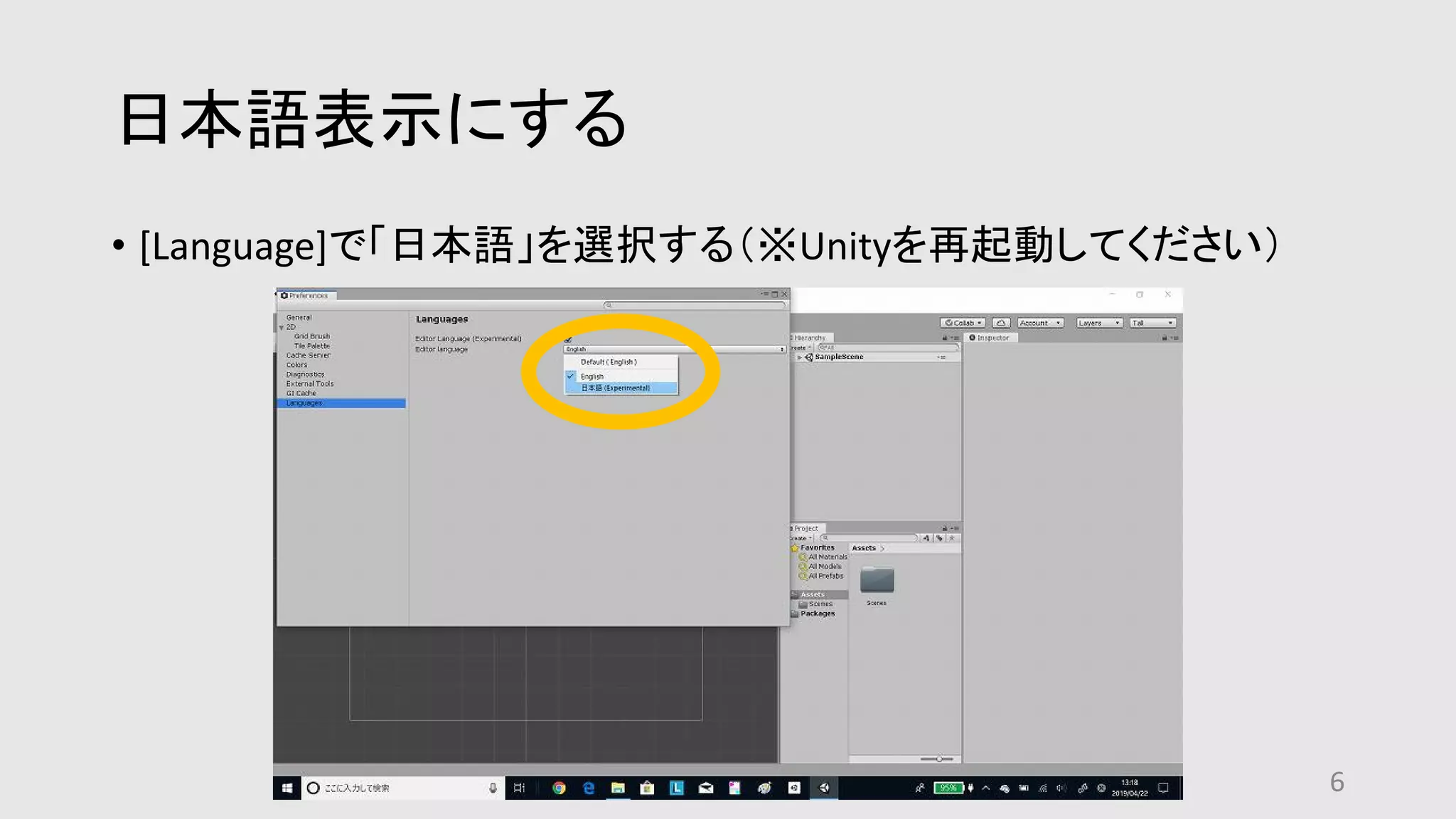Screen dimensions: 1456x819
Task: Open SampleScene context menu icon
Action: [942, 358]
